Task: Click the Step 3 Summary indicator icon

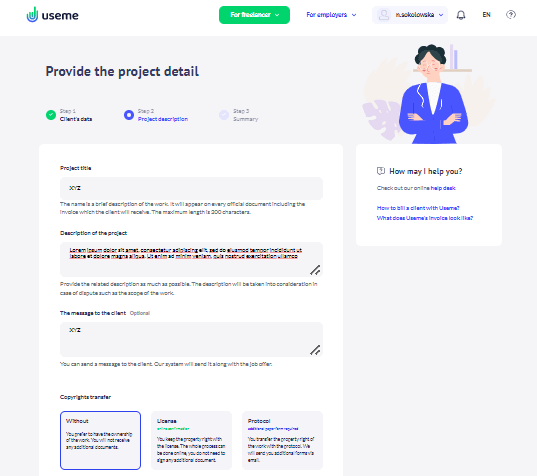Action: 224,115
